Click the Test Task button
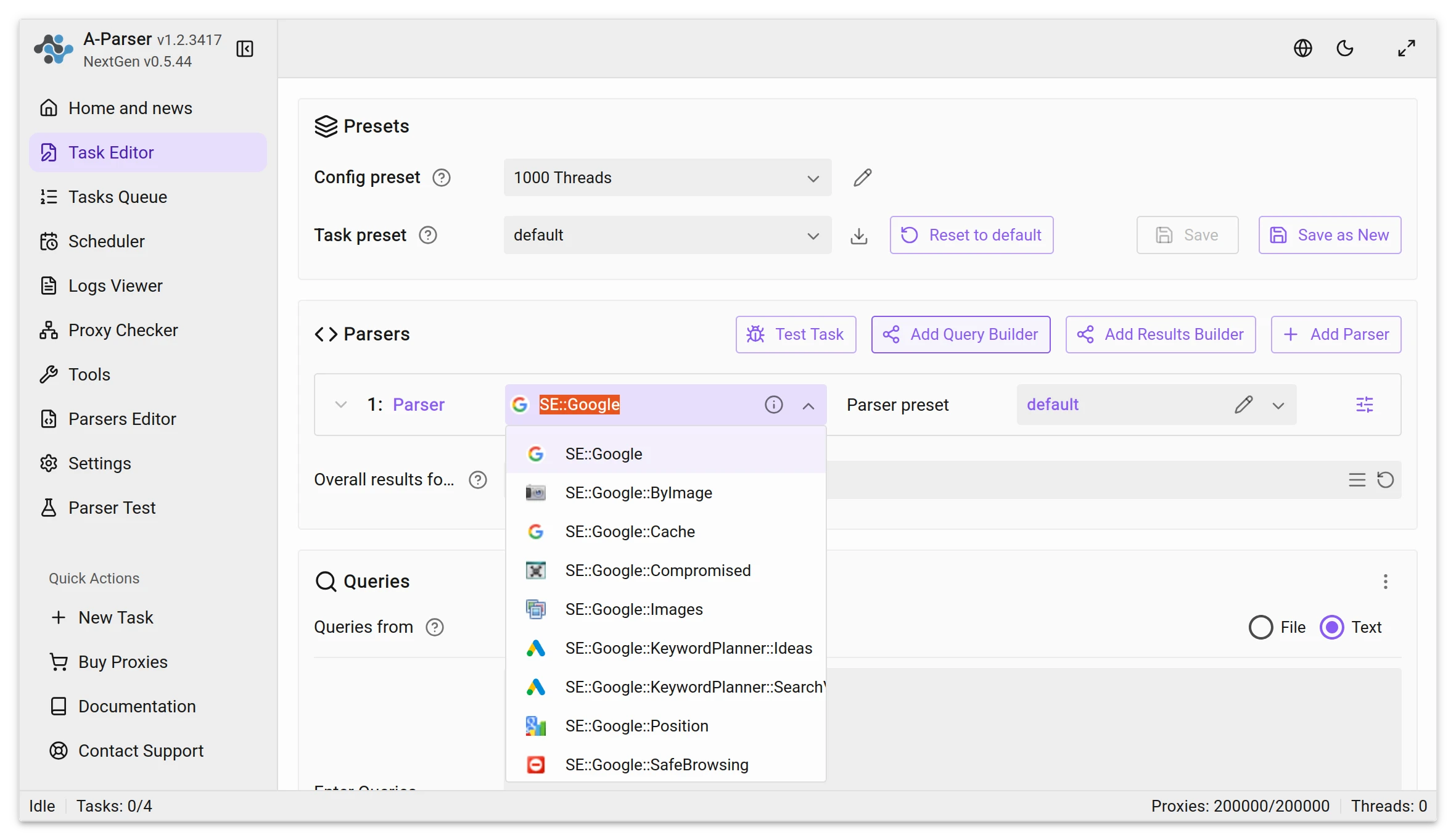Image resolution: width=1456 pixels, height=840 pixels. click(x=796, y=334)
